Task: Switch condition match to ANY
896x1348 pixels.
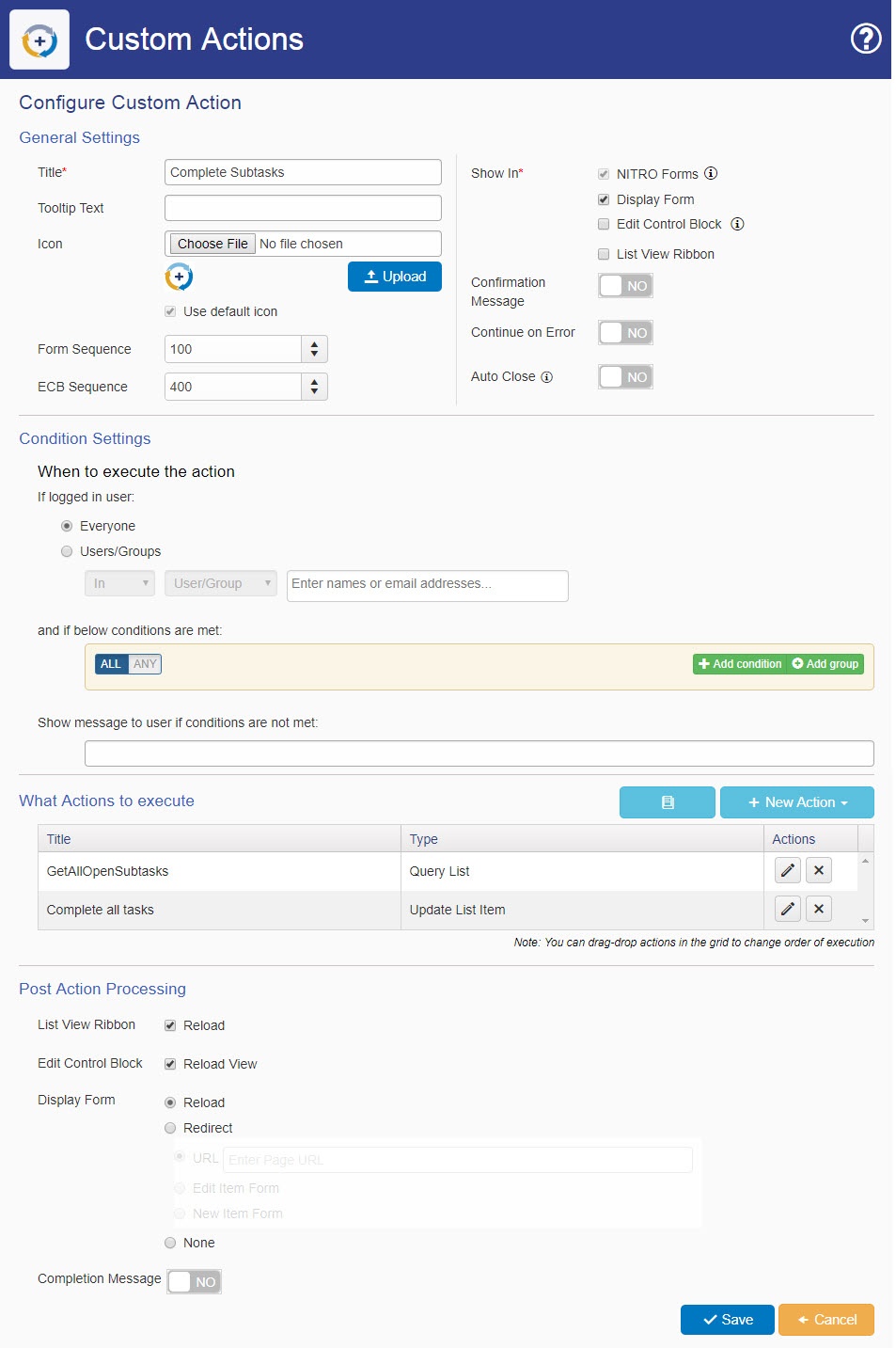Action: 145,664
